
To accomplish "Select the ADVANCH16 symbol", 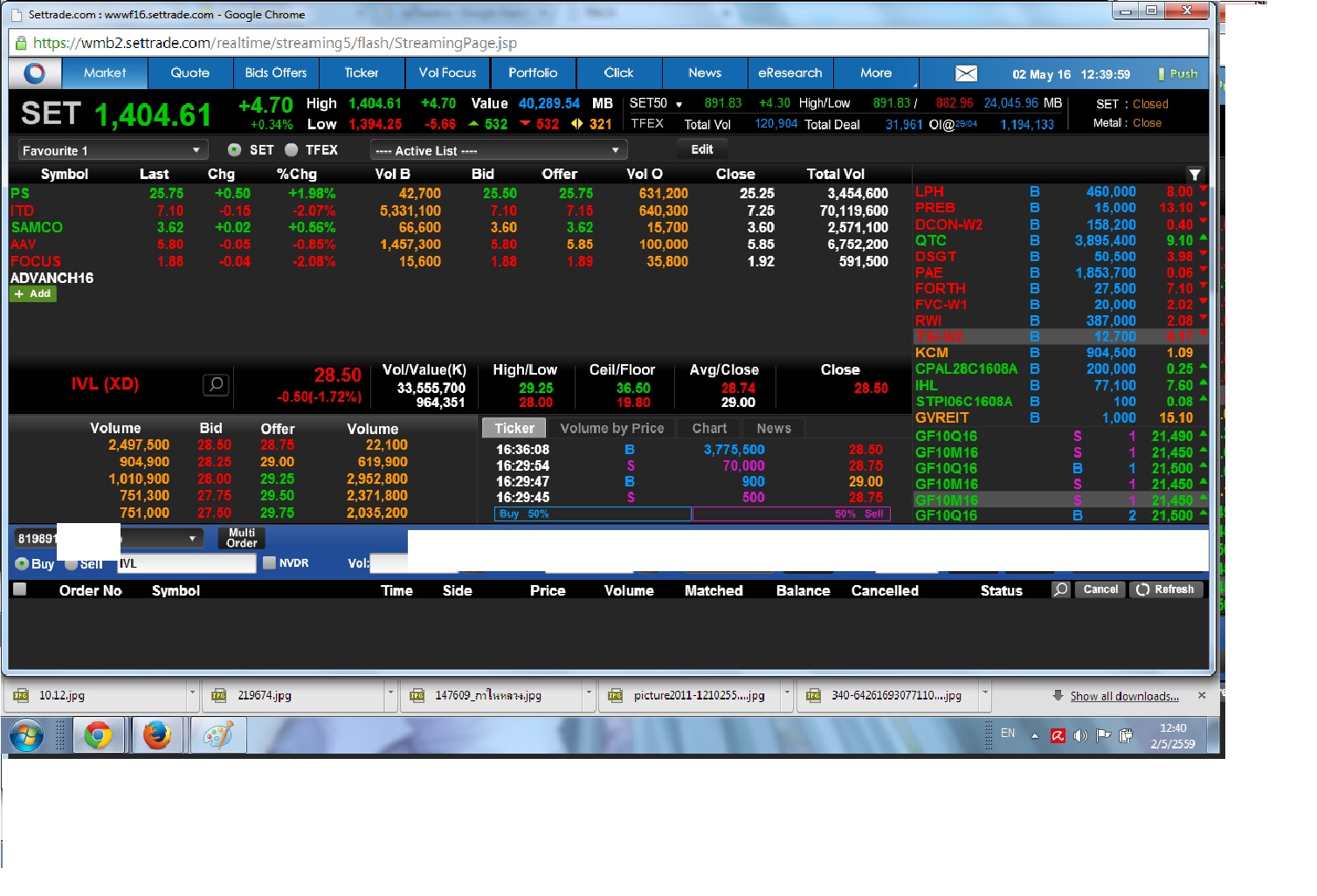I will click(52, 278).
